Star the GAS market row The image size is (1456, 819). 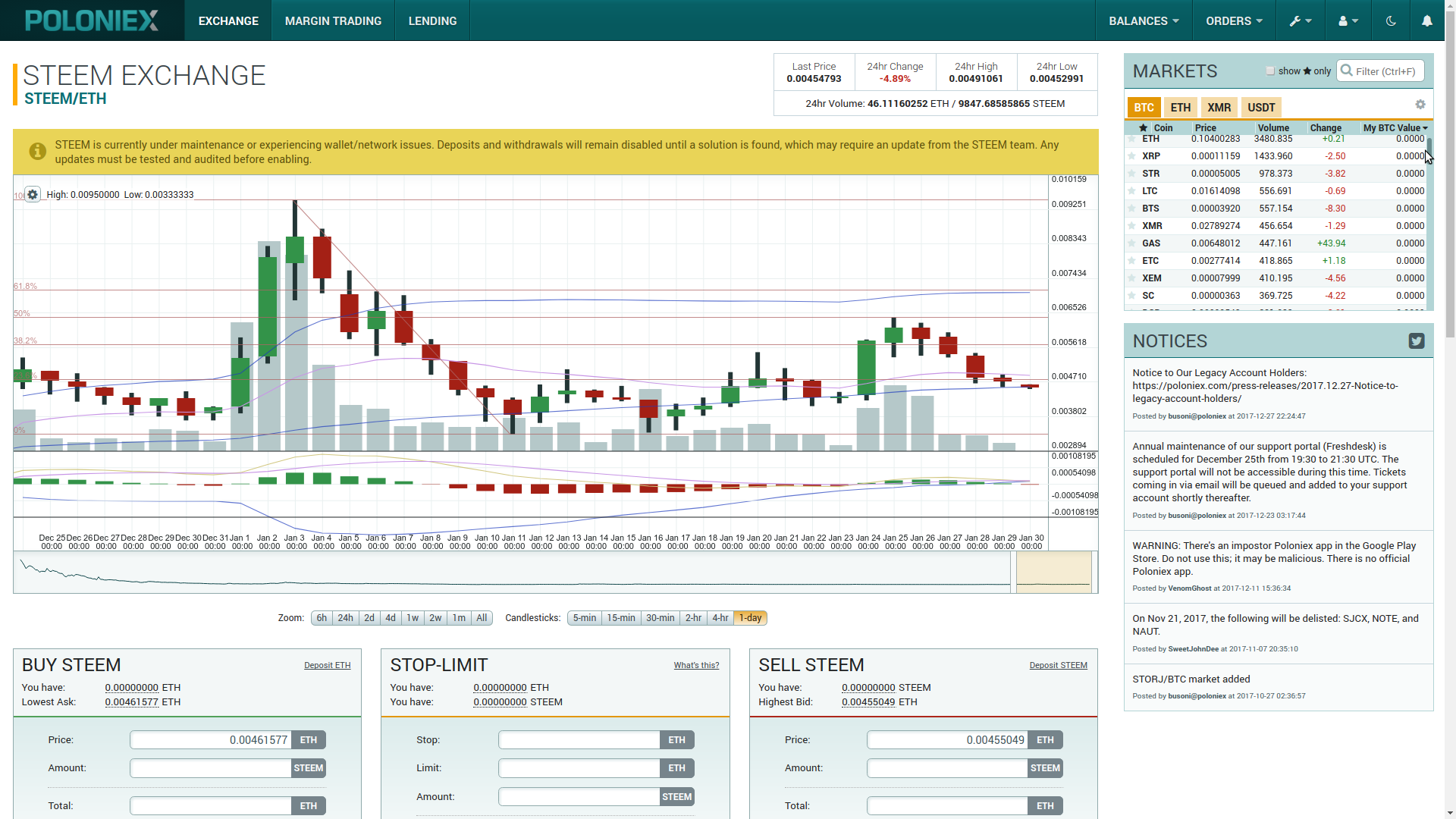1131,243
